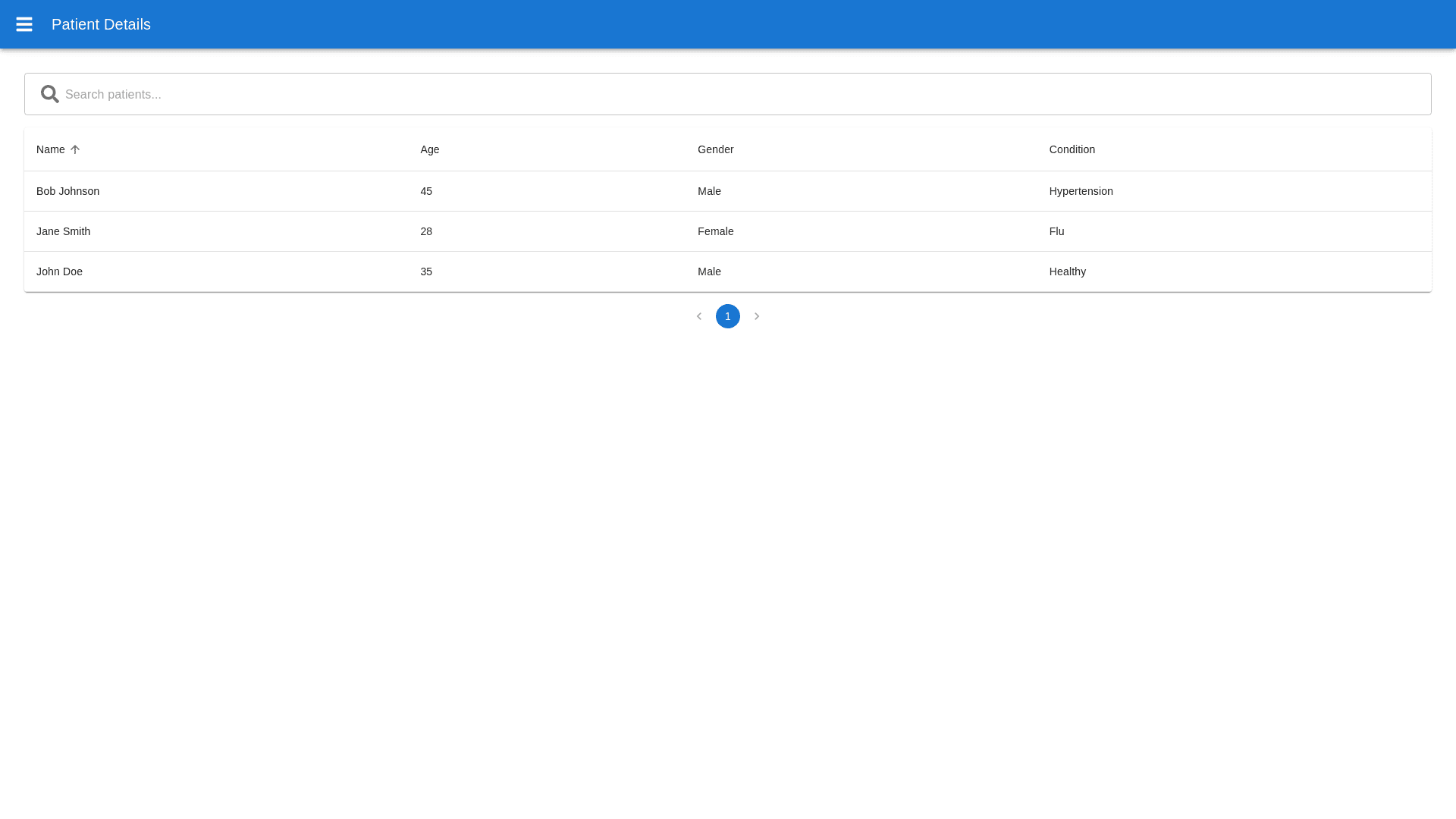The image size is (1456, 819).
Task: Click the Healthy condition cell
Action: pos(1067,271)
